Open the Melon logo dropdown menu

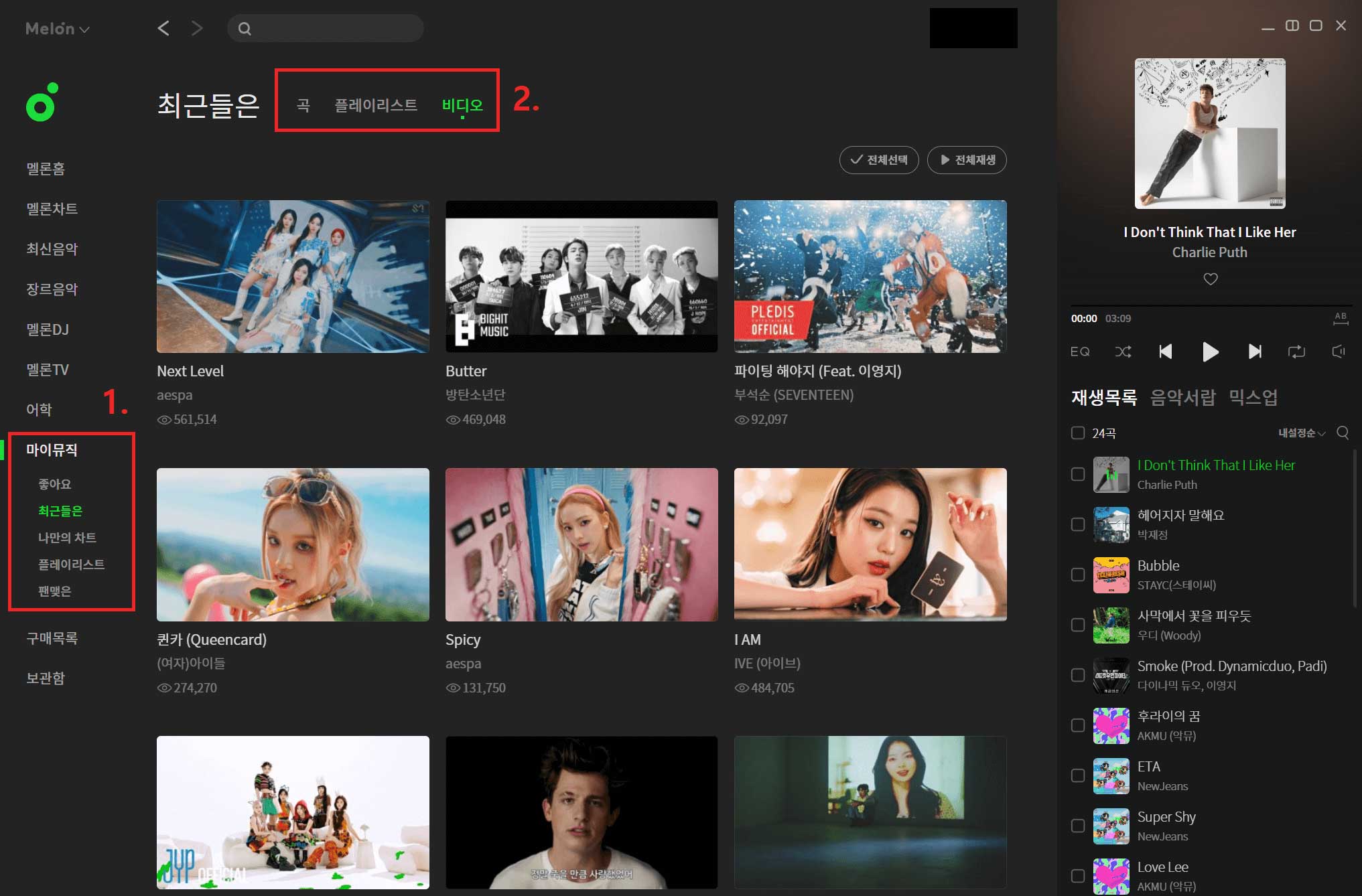coord(57,29)
